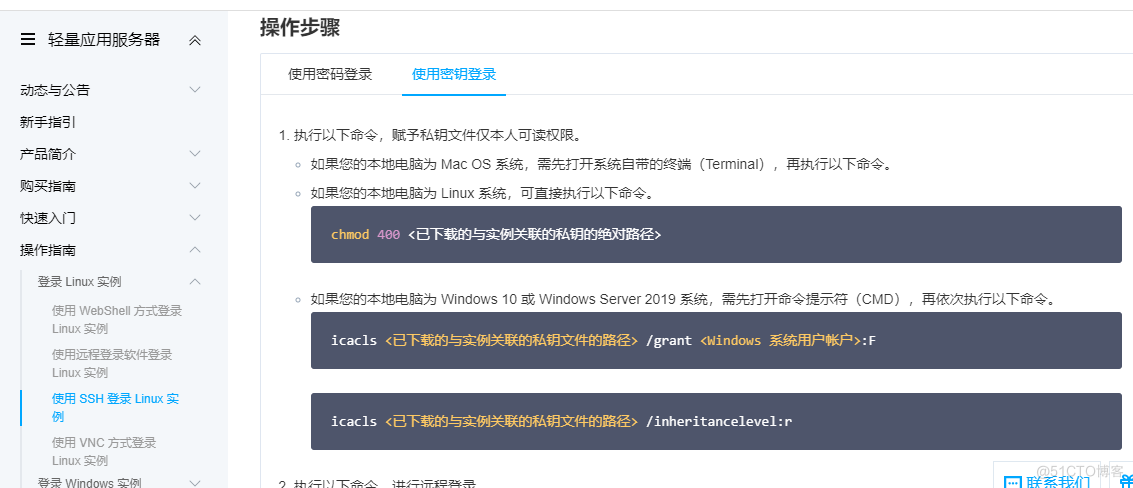Viewport: 1133px width, 488px height.
Task: Click the 登录 Windows 实例 tree item
Action: coord(90,483)
